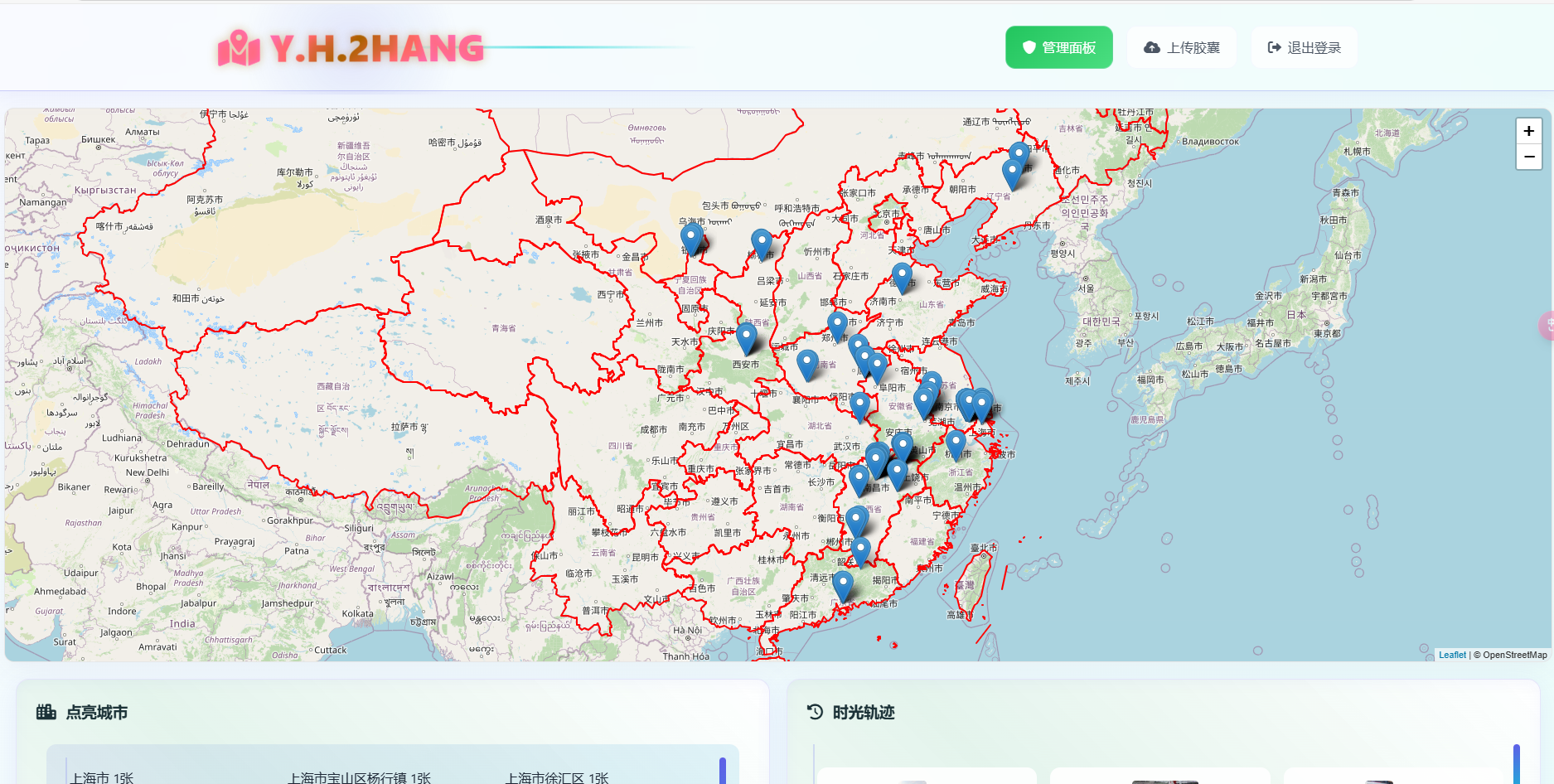Viewport: 1554px width, 784px height.
Task: Click the 时光轨迹 history clock icon
Action: [x=815, y=712]
